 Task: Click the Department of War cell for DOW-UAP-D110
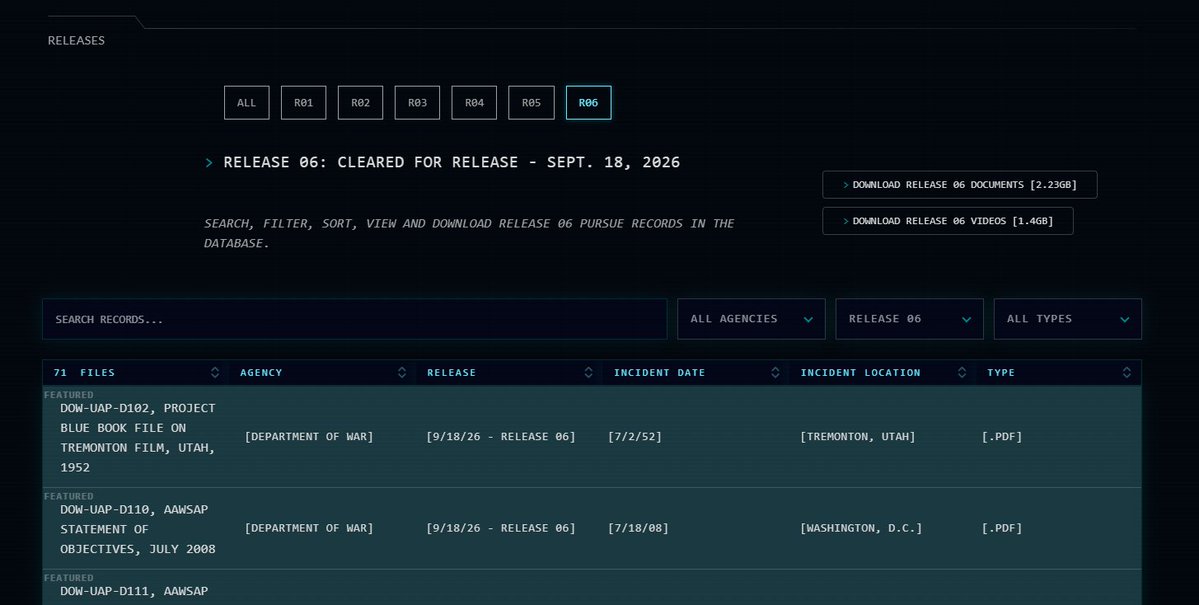coord(309,529)
